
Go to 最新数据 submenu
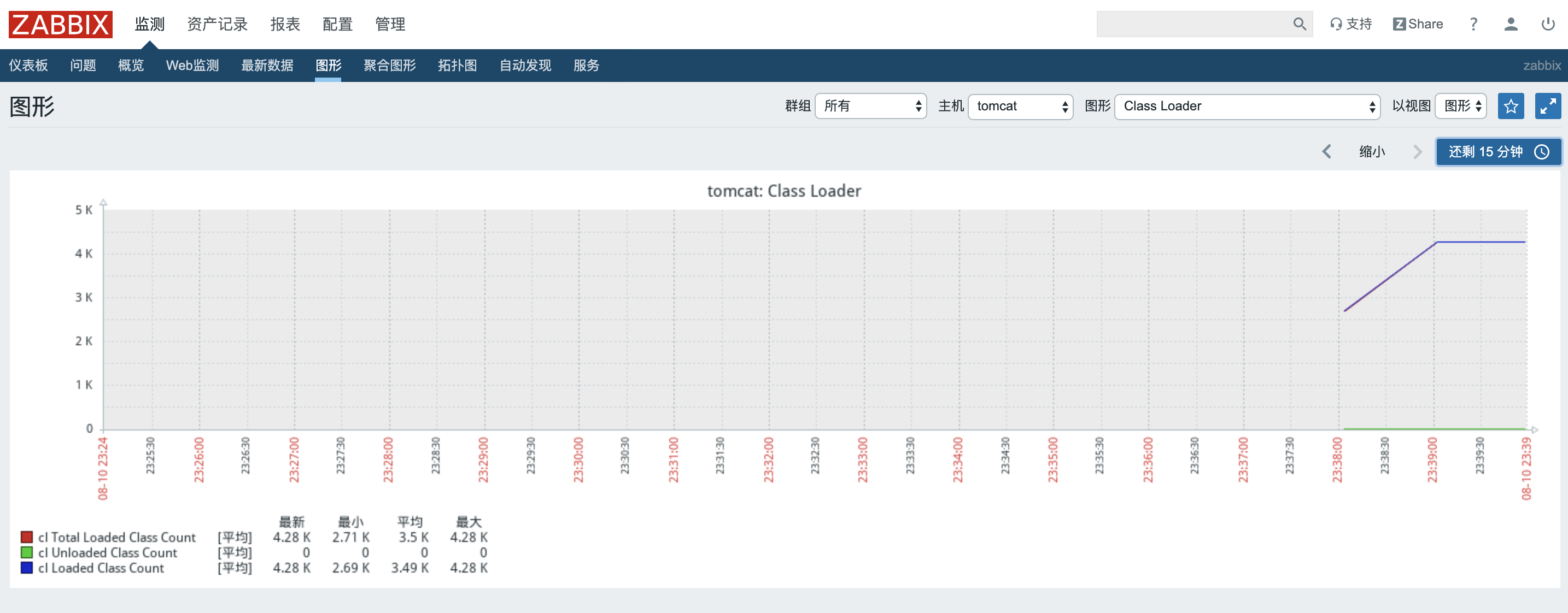click(x=267, y=65)
